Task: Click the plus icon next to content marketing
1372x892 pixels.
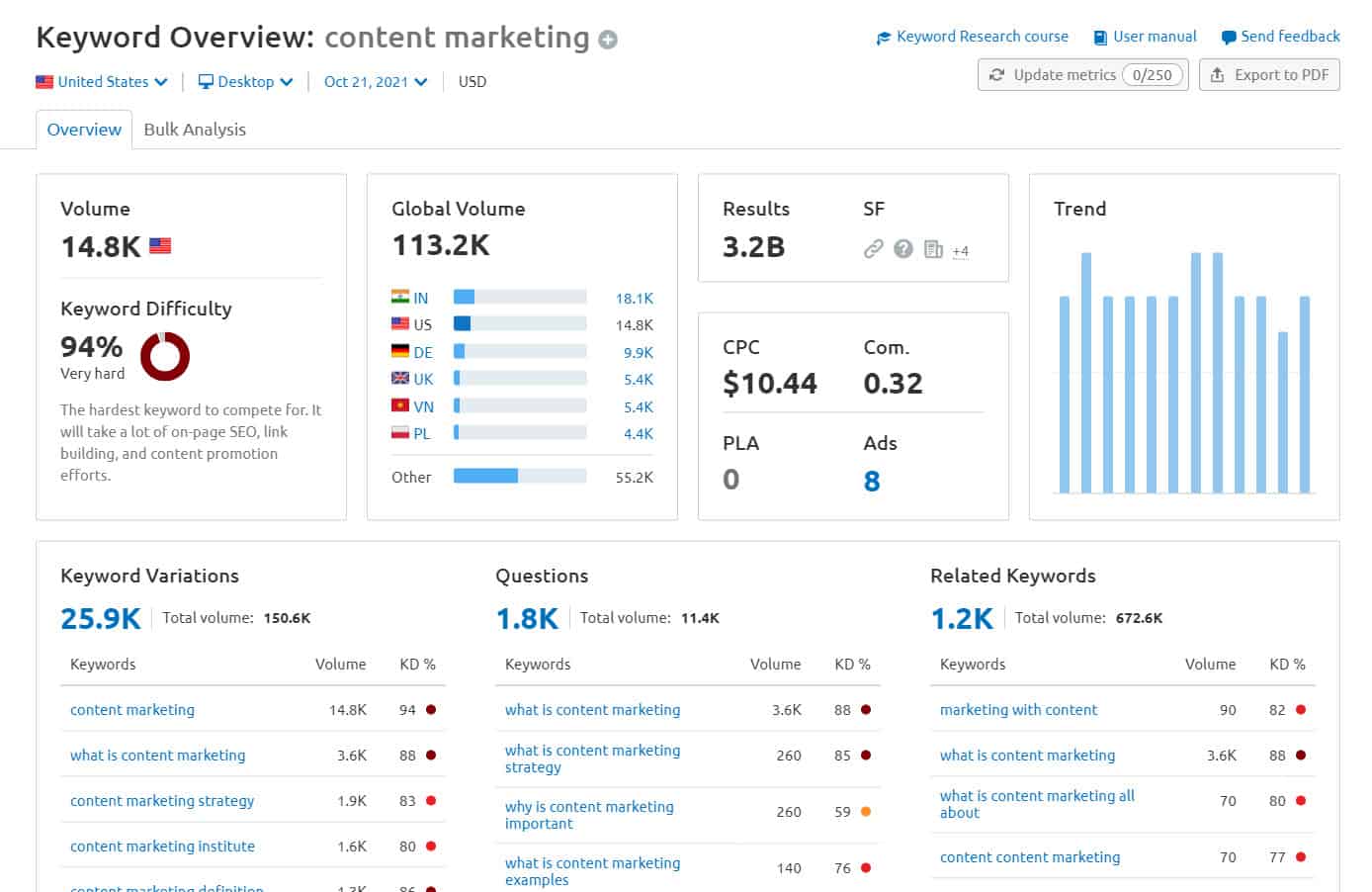Action: pyautogui.click(x=609, y=39)
